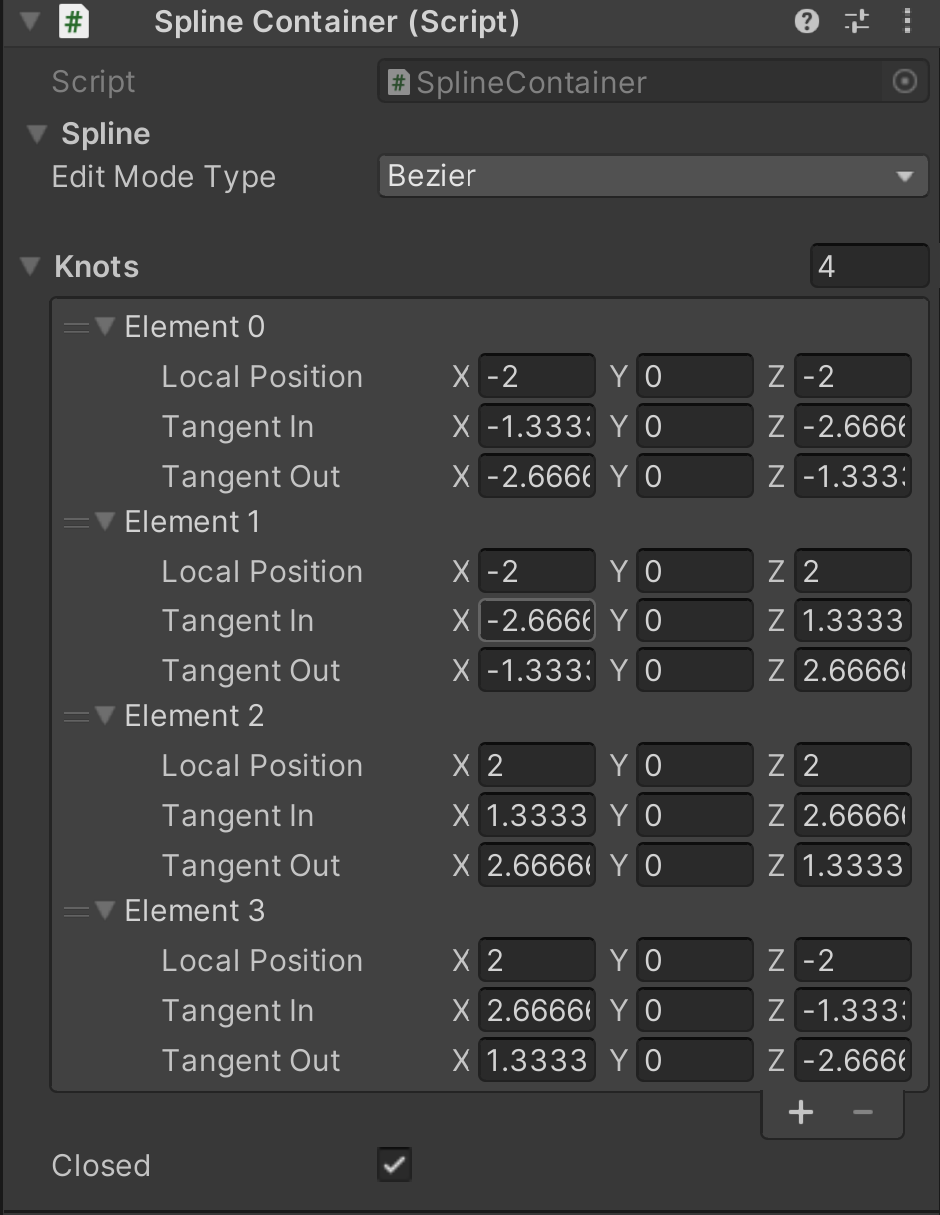Collapse the Knots list foldout
Viewport: 940px width, 1215px height.
(31, 267)
